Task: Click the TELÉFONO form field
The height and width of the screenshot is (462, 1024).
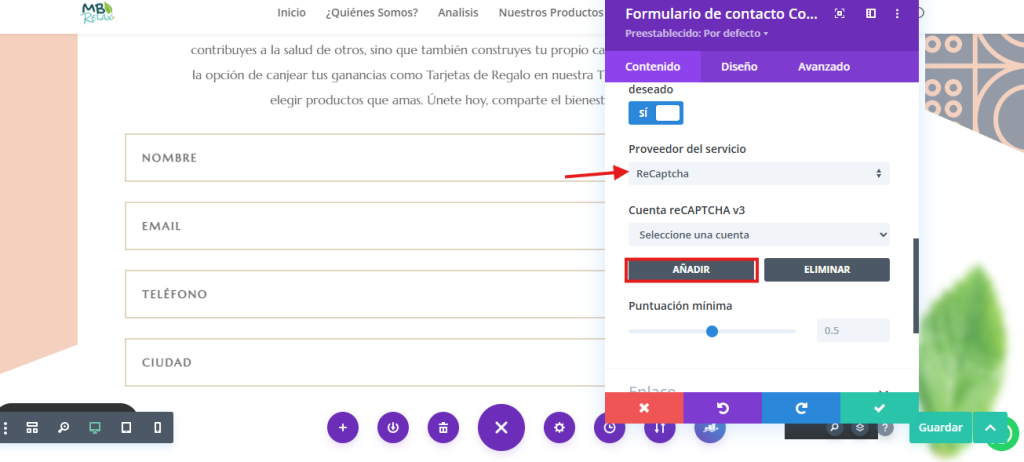Action: (x=366, y=294)
